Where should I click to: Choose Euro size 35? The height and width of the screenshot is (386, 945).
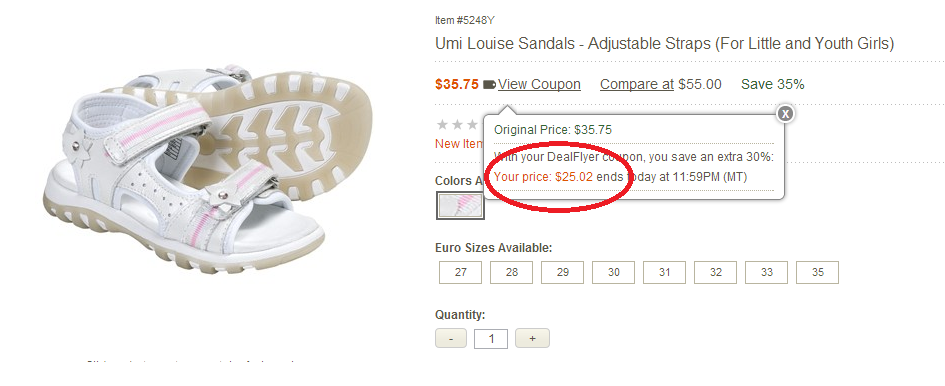(x=817, y=273)
